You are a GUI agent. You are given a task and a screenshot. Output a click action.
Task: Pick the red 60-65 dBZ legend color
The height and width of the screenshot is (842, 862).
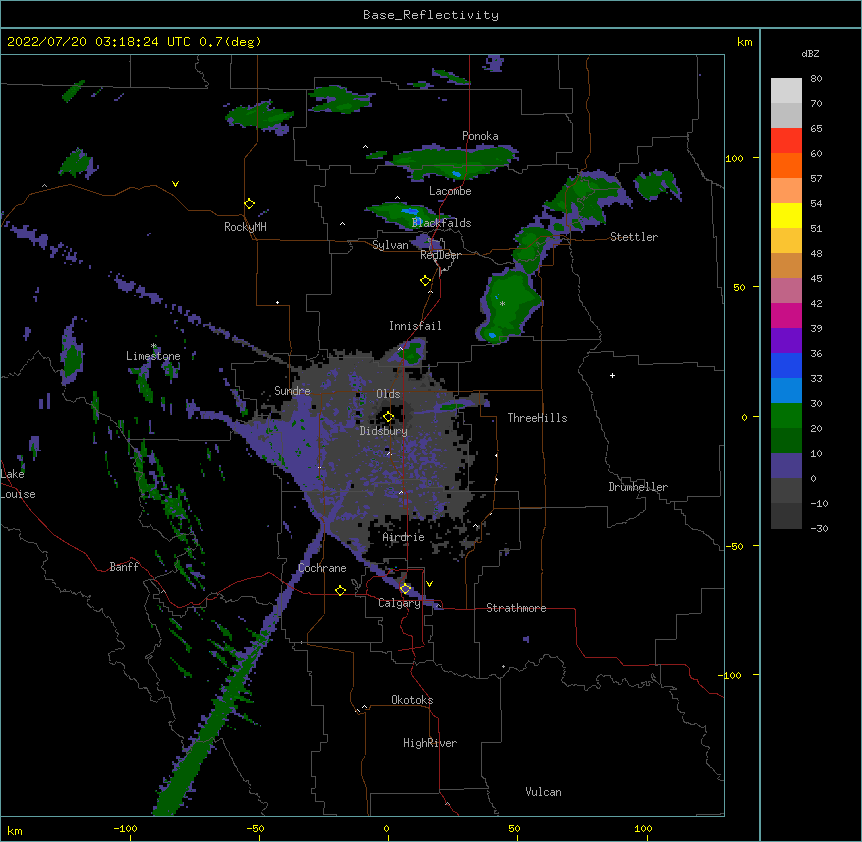[786, 141]
